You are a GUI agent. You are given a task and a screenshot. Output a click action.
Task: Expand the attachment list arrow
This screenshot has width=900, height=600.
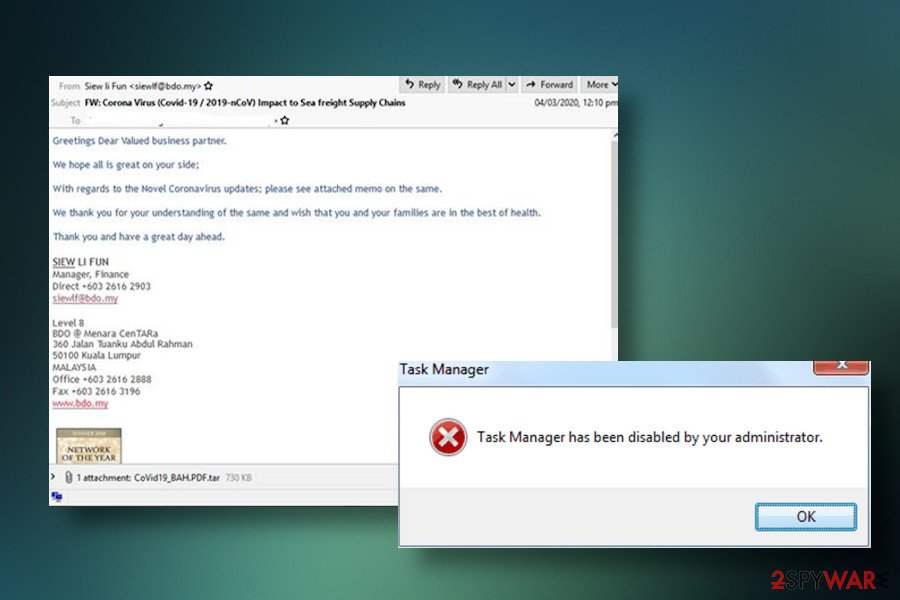(x=53, y=477)
